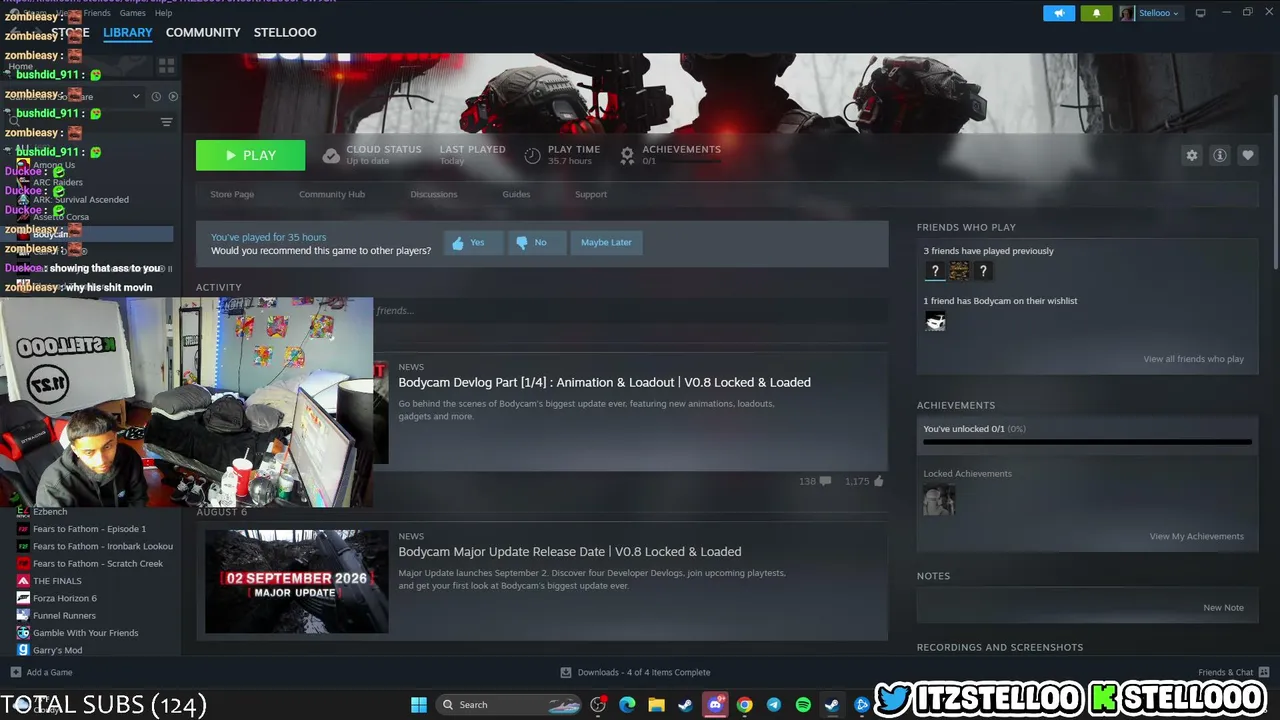Open the LIBRARY tab

(128, 32)
